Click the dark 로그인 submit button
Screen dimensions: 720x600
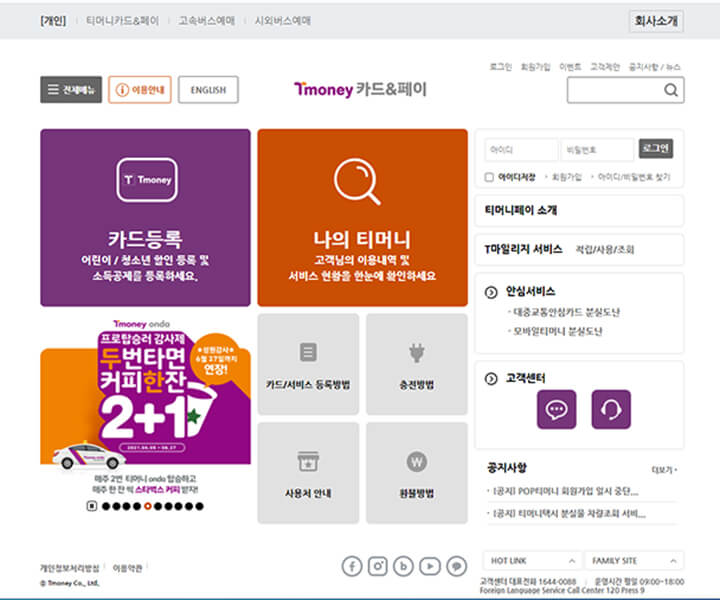(656, 148)
